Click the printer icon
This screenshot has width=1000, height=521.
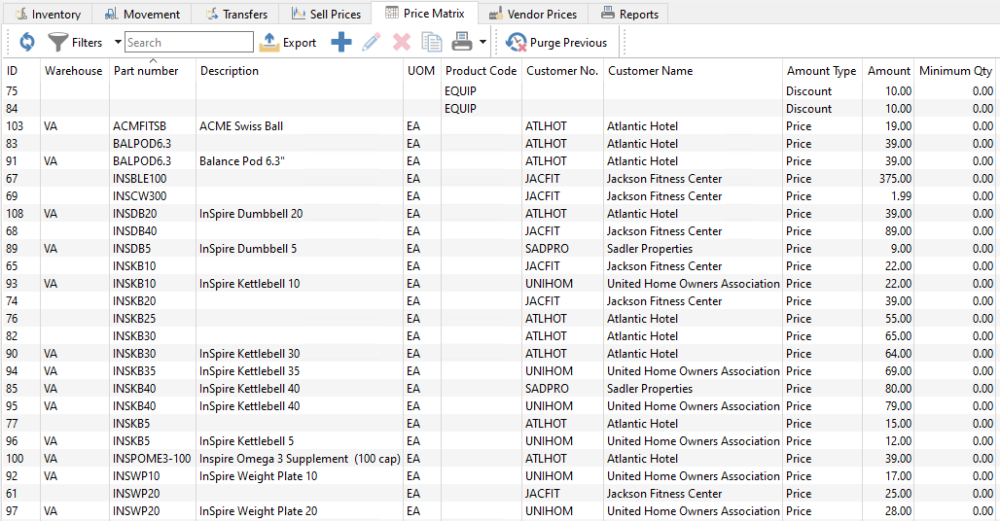point(462,43)
